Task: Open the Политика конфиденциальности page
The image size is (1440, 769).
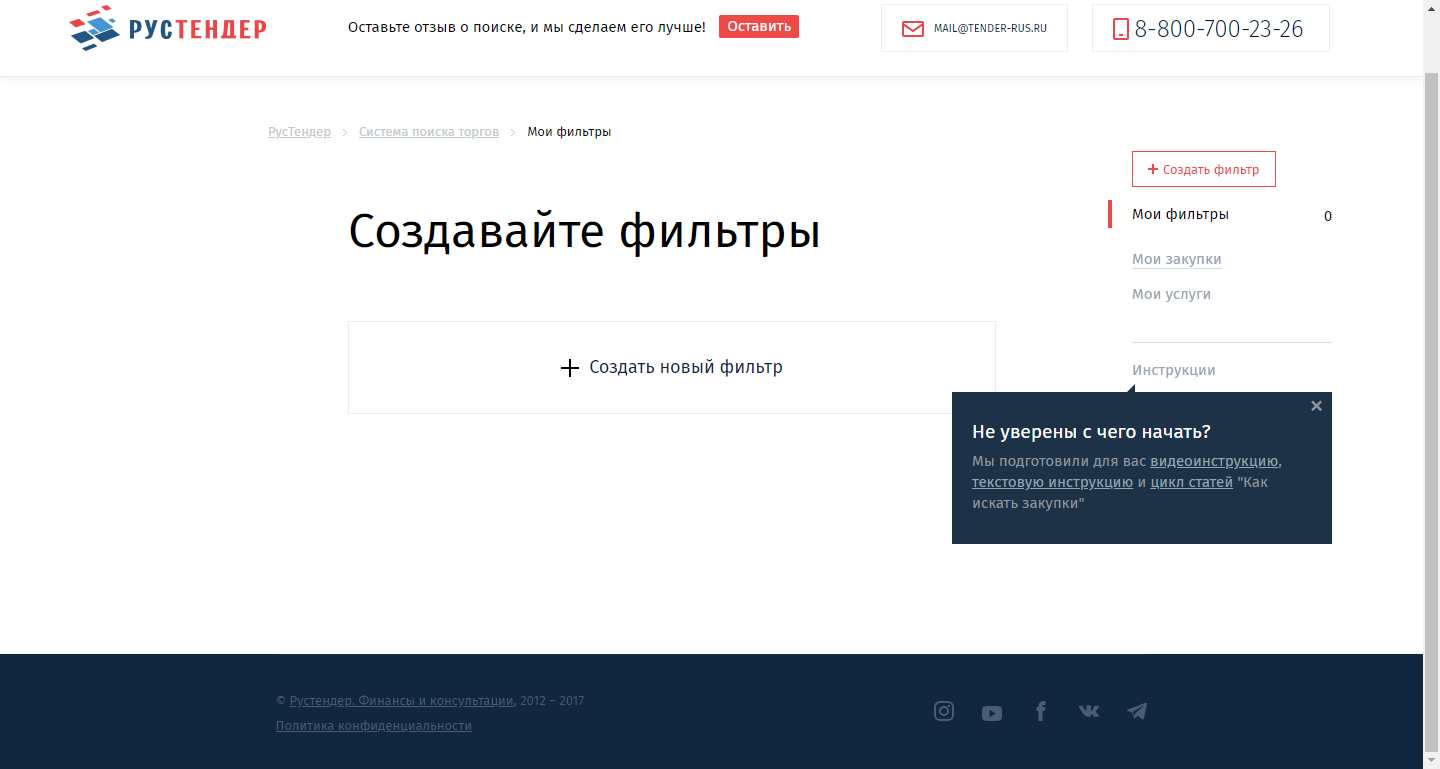Action: 374,725
